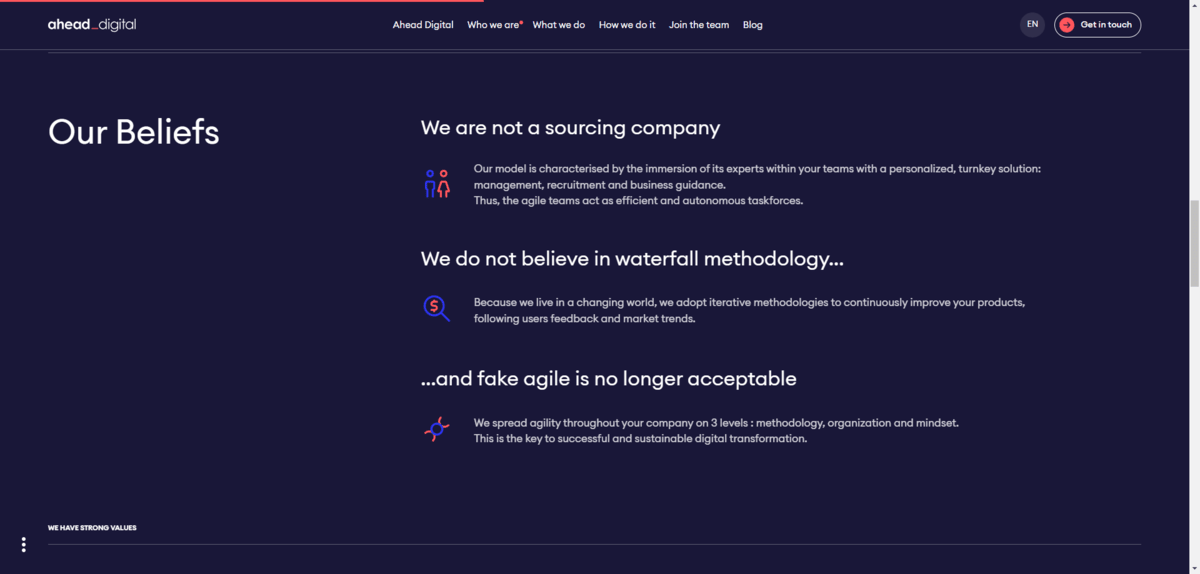Screen dimensions: 1200x574
Task: Click the dollar magnifying glass icon
Action: 436,308
